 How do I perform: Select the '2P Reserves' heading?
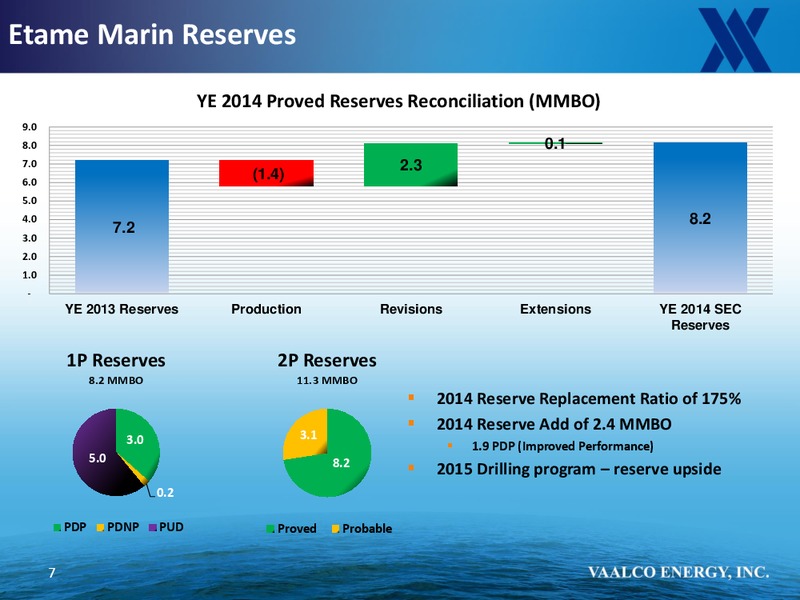coord(327,360)
